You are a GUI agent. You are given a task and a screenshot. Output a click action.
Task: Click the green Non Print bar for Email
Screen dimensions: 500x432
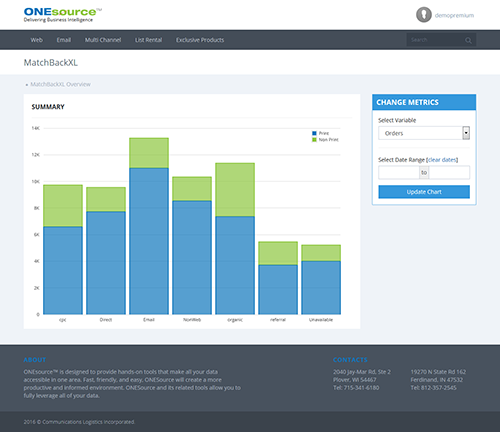coord(149,153)
